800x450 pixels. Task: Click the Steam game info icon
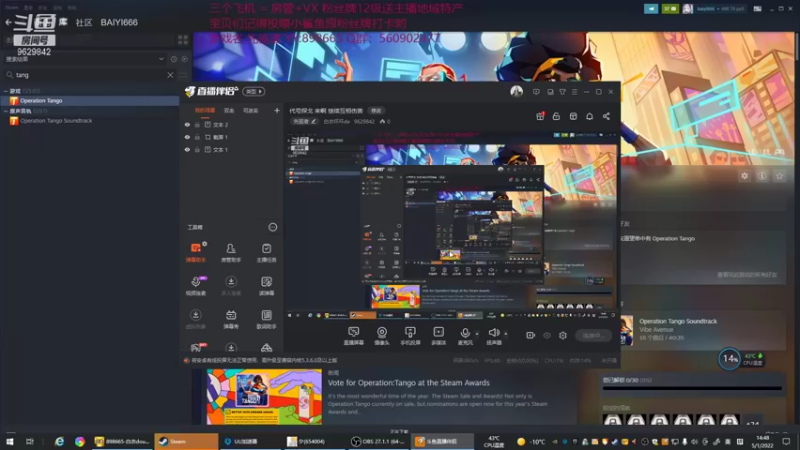pyautogui.click(x=762, y=176)
